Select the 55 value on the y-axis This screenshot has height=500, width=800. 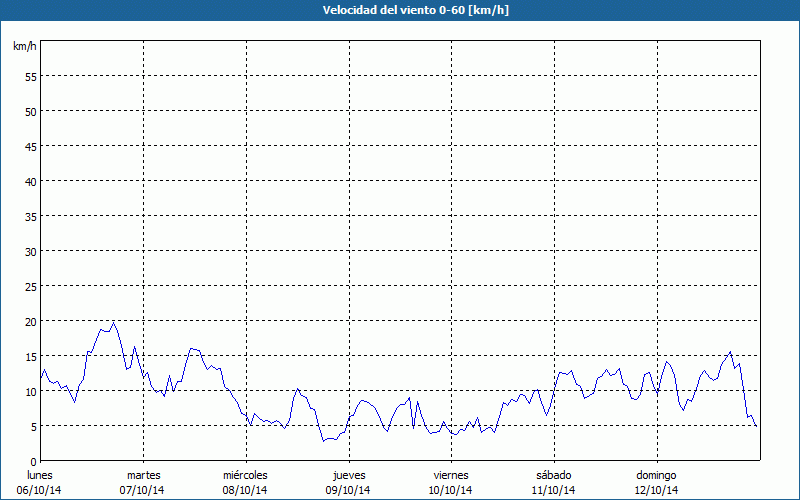(x=30, y=76)
